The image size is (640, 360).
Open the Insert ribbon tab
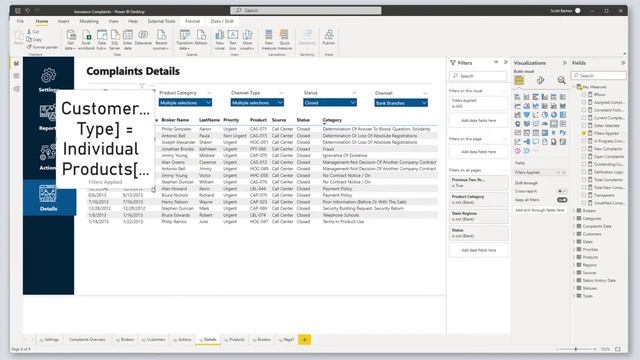tap(63, 21)
